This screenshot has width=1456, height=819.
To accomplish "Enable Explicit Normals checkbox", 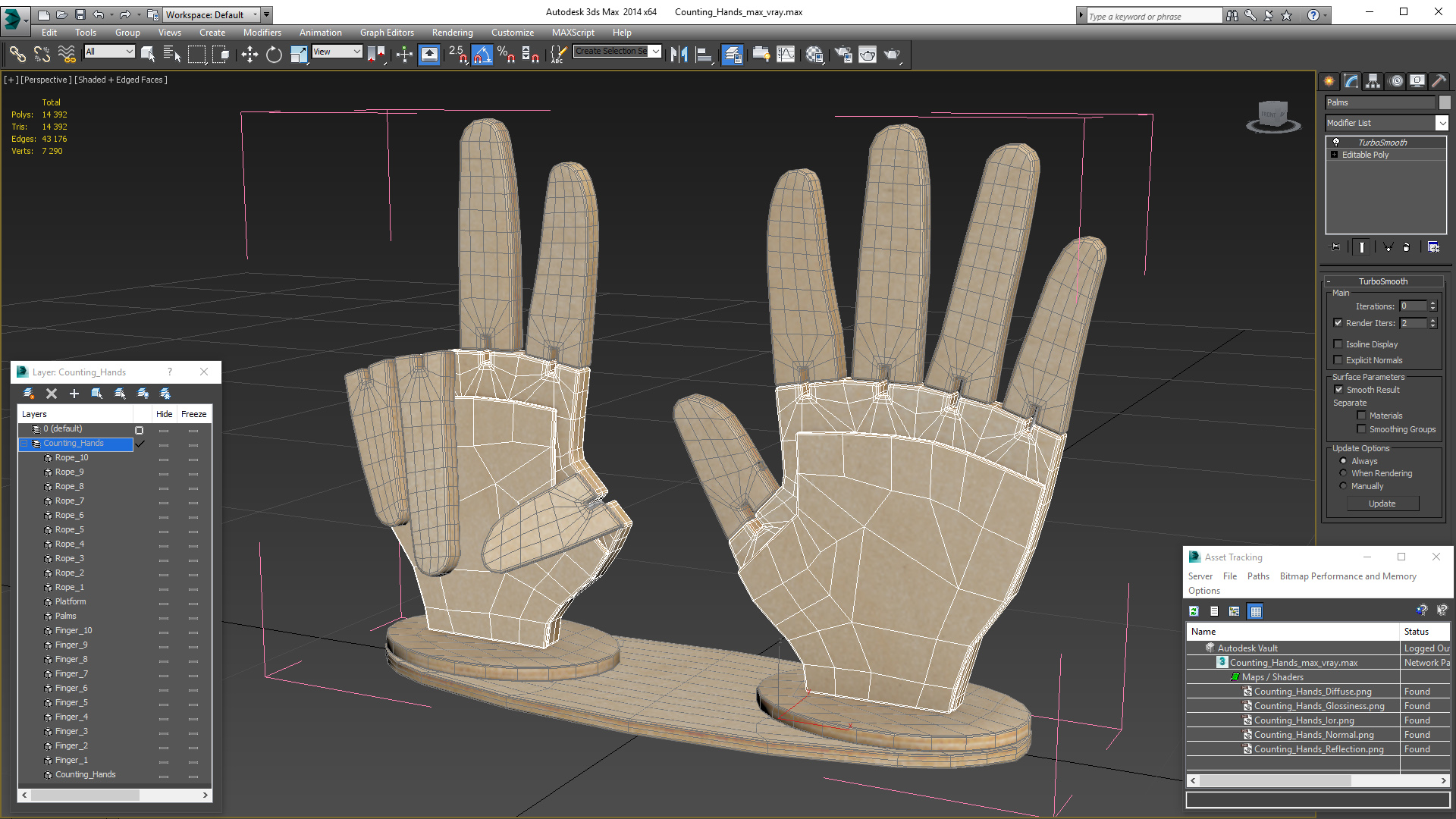I will tap(1338, 360).
